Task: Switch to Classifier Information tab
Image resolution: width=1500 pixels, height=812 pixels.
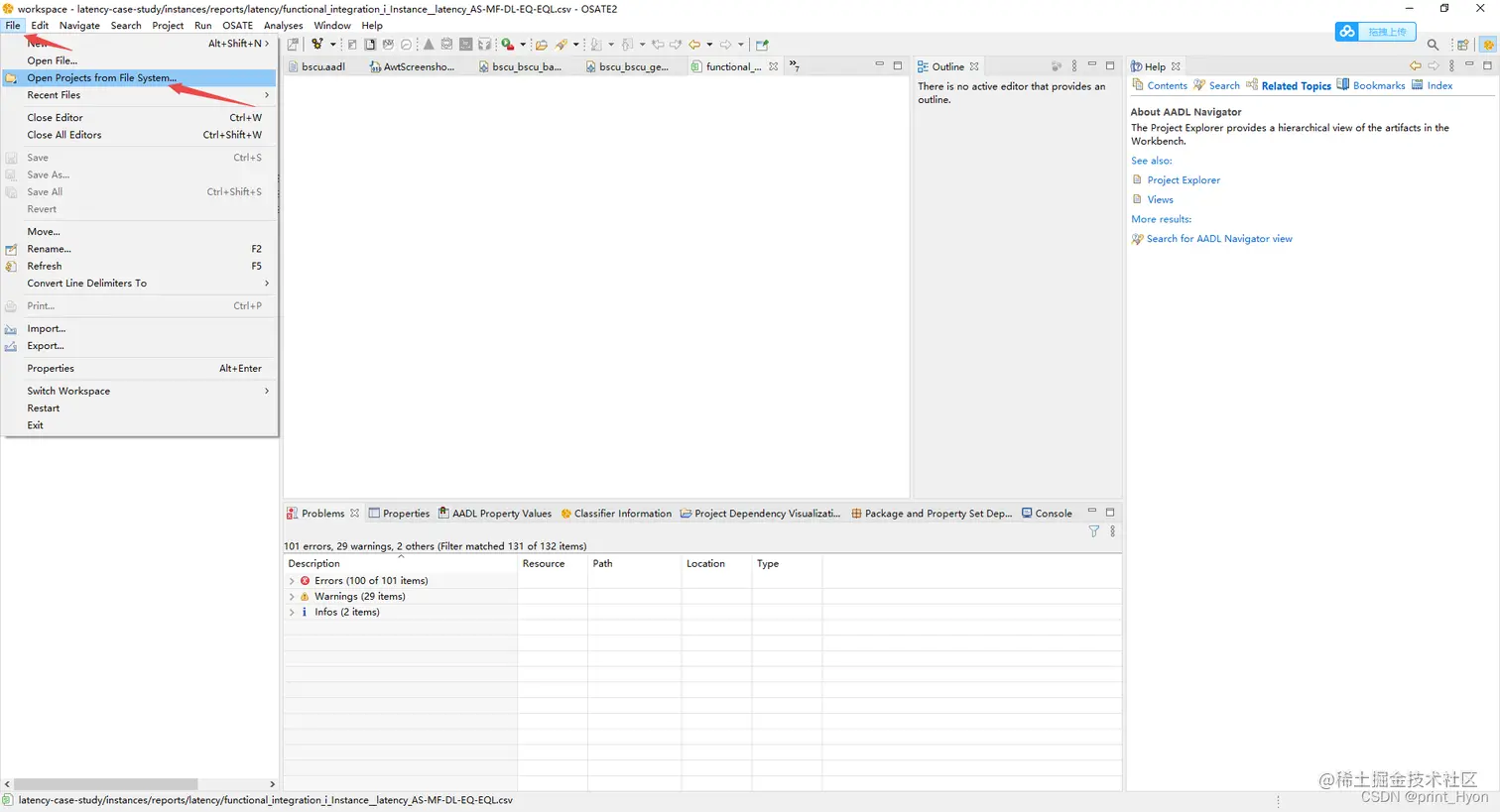Action: point(615,514)
